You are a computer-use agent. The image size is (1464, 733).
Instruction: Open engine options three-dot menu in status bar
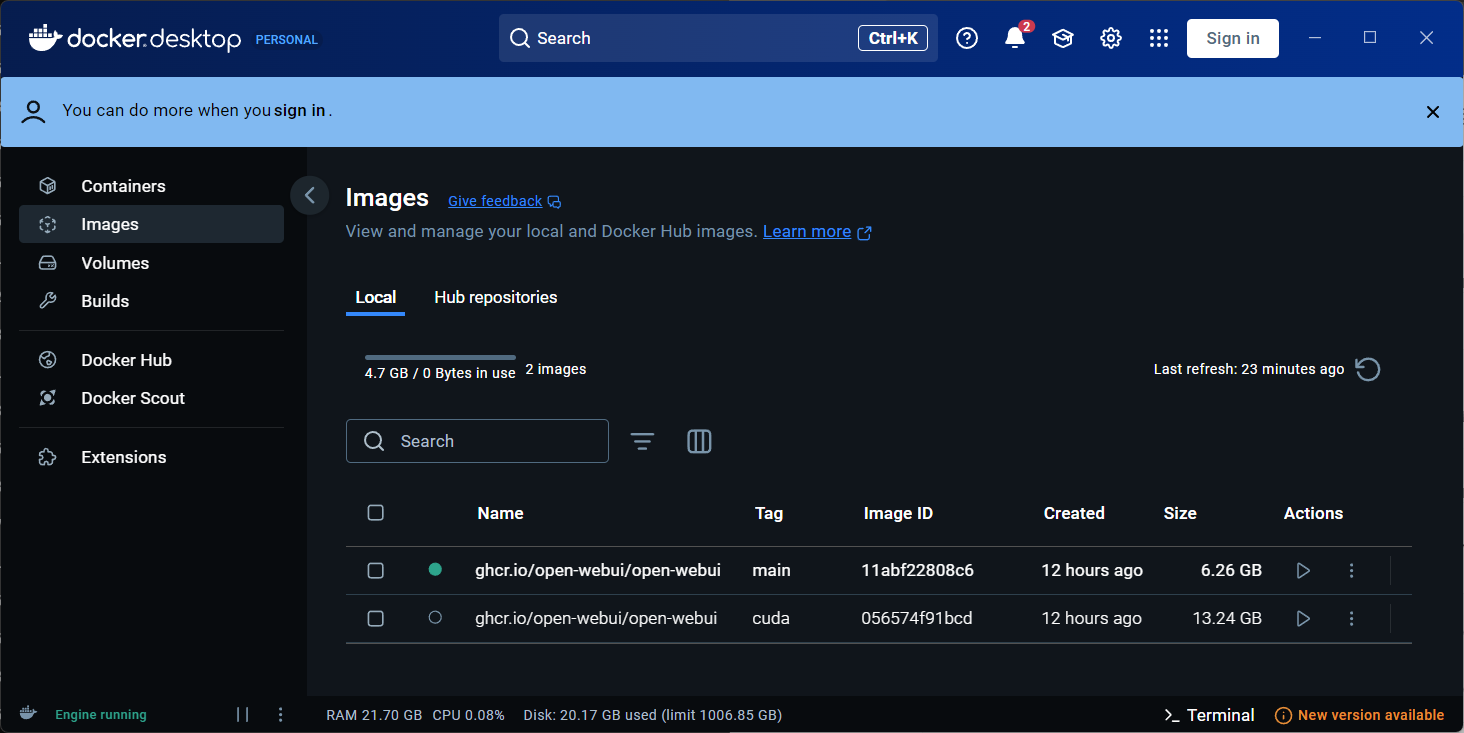click(281, 714)
